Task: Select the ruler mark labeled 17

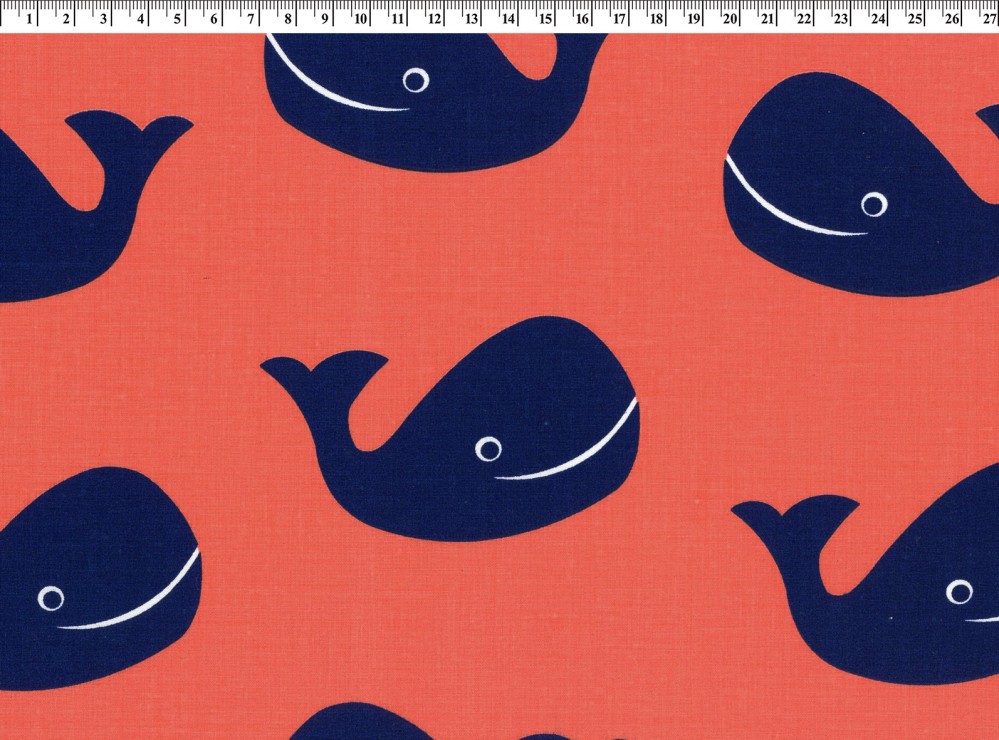Action: tap(619, 19)
